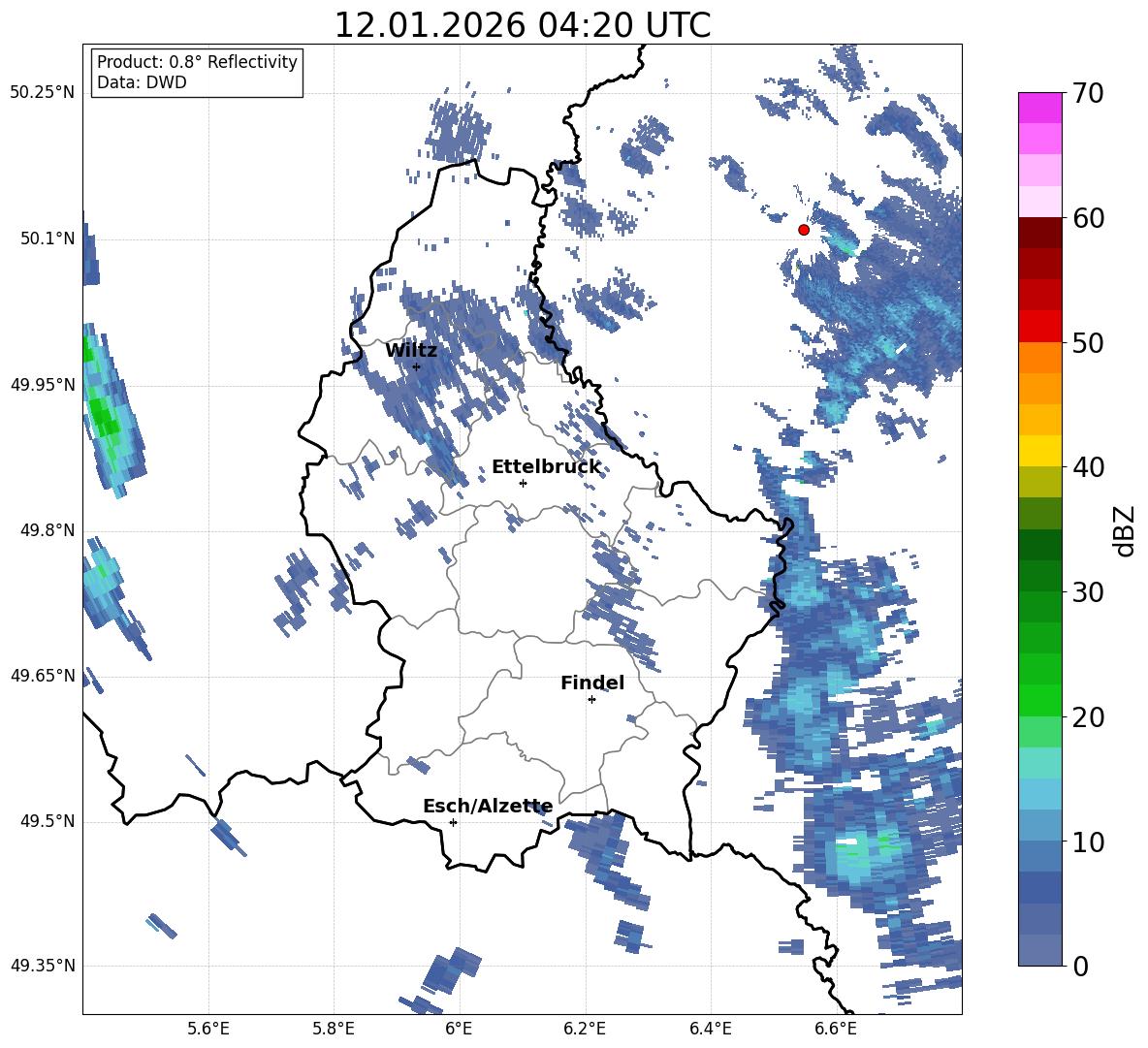
Task: Click the 50.1°N latitude label
Action: point(48,238)
